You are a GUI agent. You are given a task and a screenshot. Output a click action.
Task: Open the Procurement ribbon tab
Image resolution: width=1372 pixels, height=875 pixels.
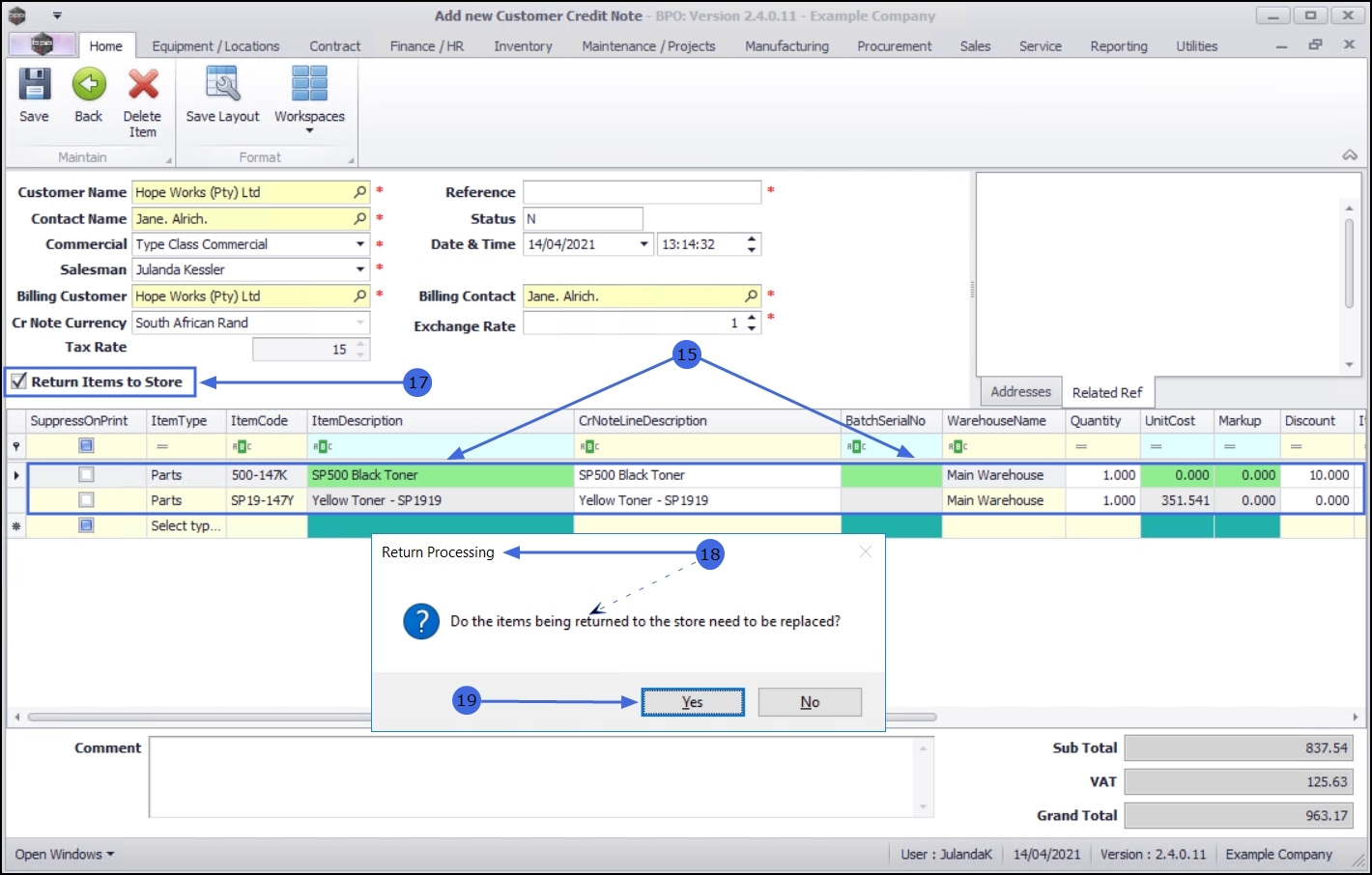[x=895, y=45]
